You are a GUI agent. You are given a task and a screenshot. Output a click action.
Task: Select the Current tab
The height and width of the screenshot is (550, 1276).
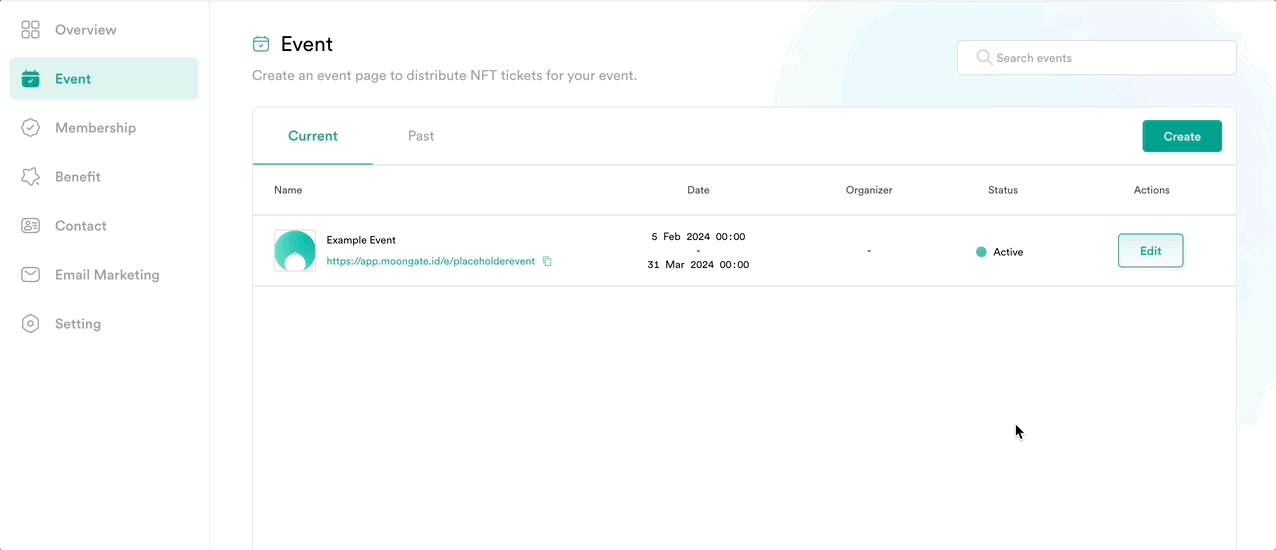(313, 136)
